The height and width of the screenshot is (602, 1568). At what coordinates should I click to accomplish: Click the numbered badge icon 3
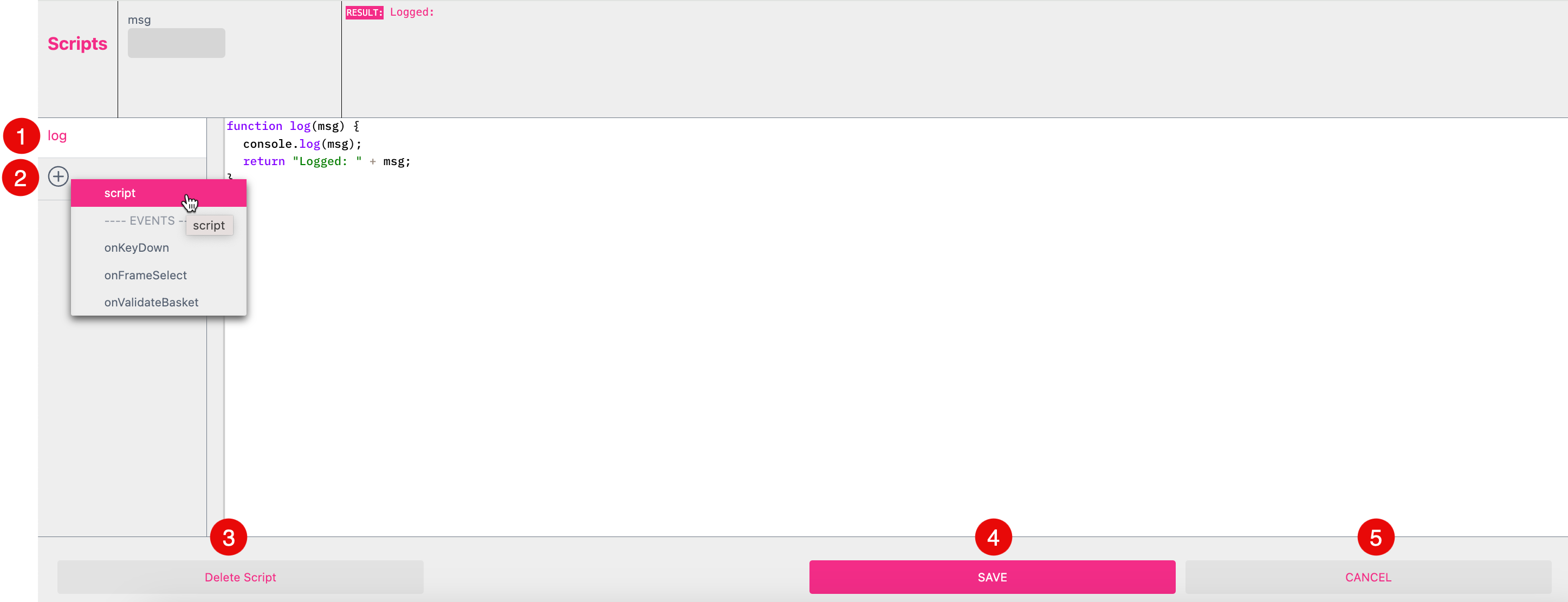coord(228,538)
